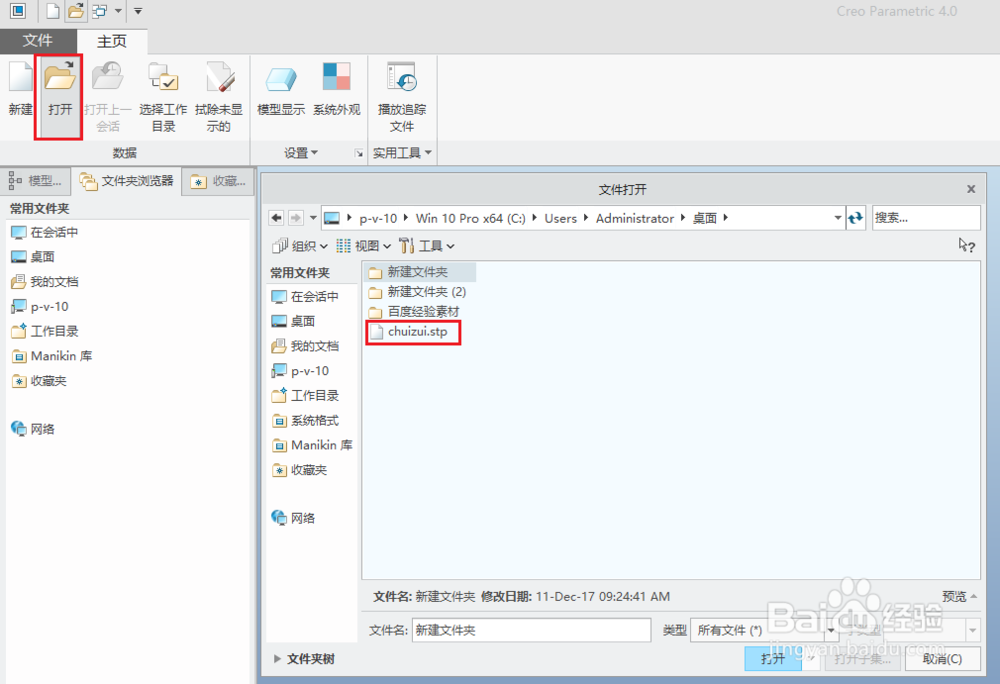
Task: Select the 百度经验素材 folder
Action: 415,312
